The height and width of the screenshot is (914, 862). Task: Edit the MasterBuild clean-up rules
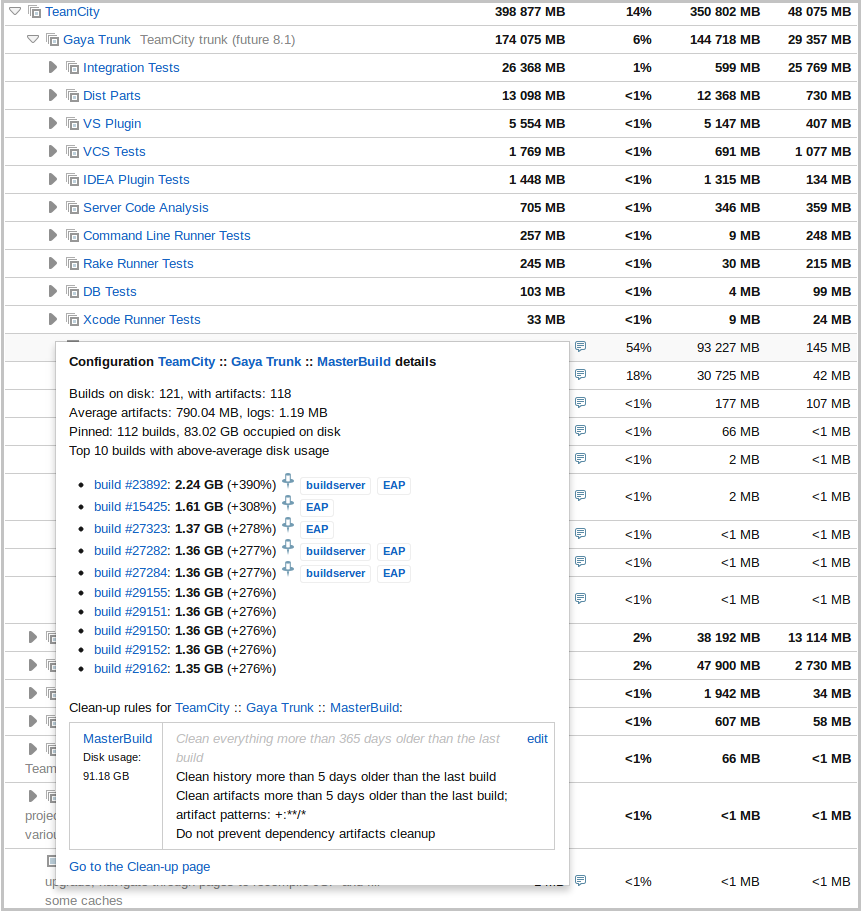click(537, 738)
